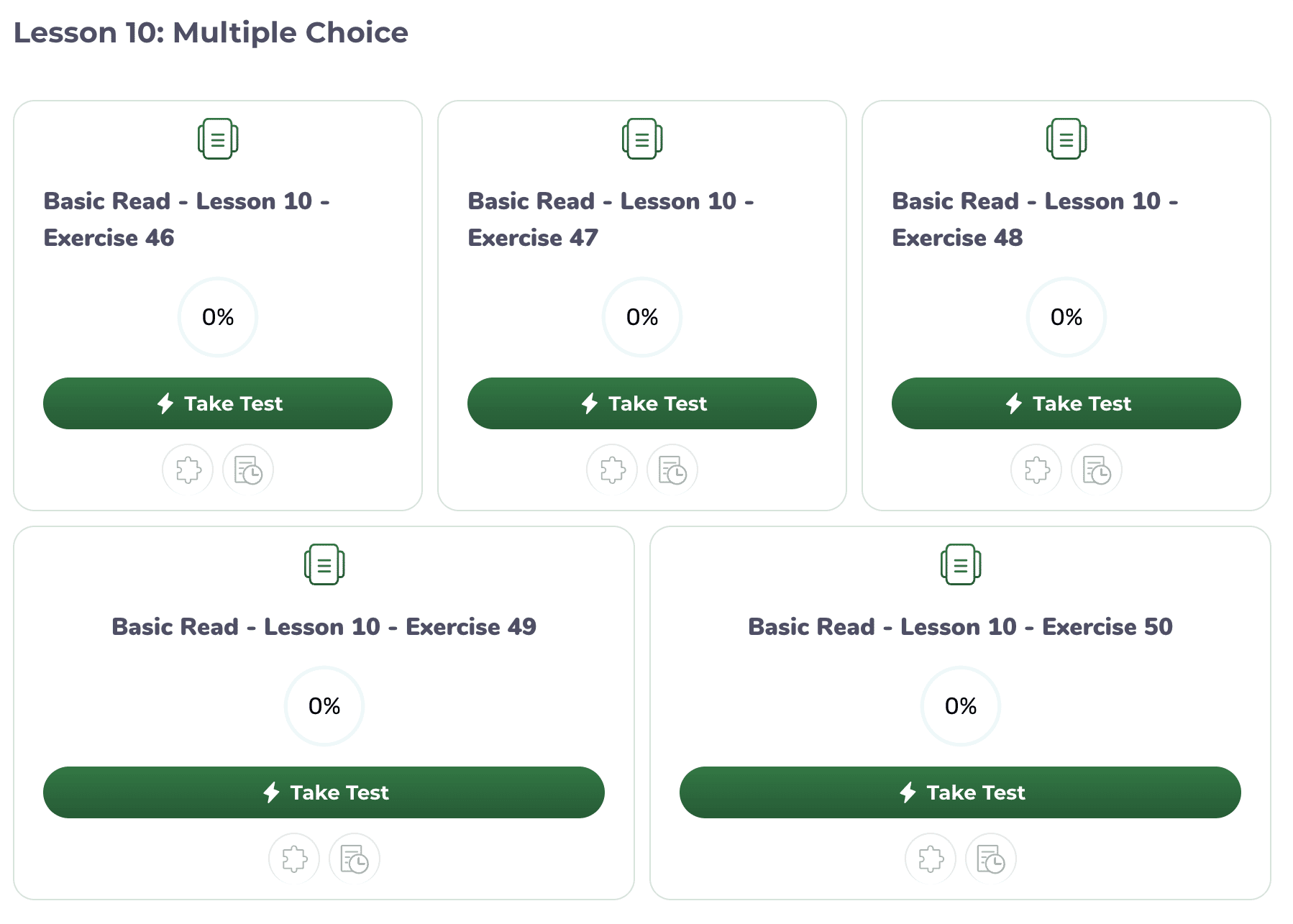Click document icon above Exercise 50 title
Image resolution: width=1293 pixels, height=924 pixels.
point(961,564)
